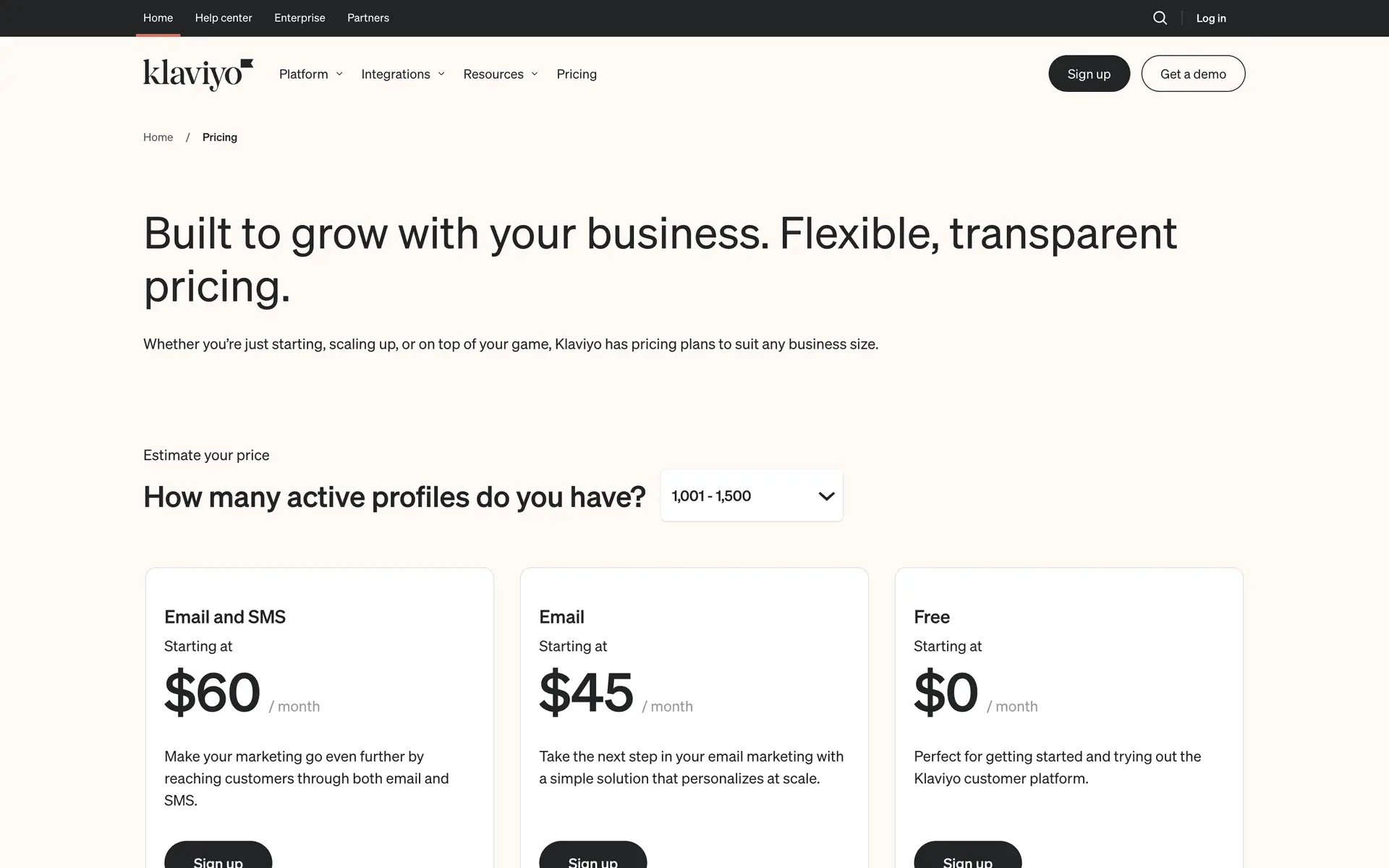Click the Free plan card heading
The height and width of the screenshot is (868, 1389).
pyautogui.click(x=932, y=617)
